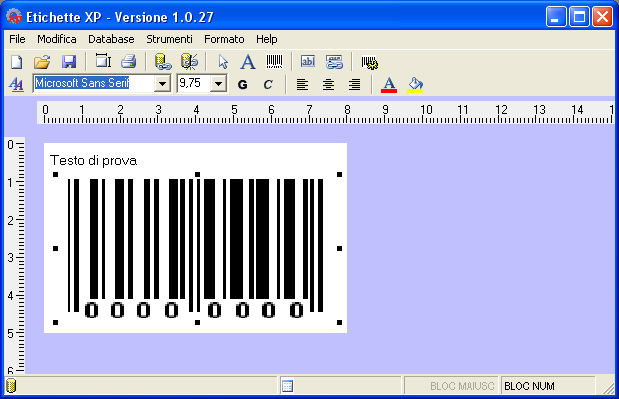Open an existing label file

coord(42,62)
